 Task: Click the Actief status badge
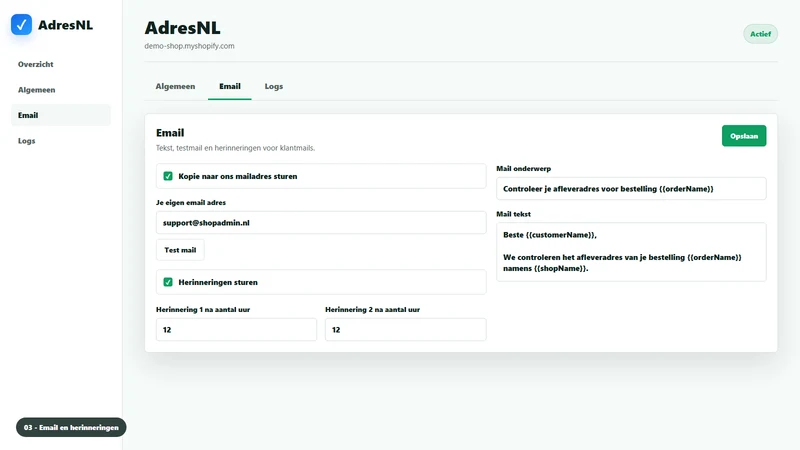pos(760,34)
